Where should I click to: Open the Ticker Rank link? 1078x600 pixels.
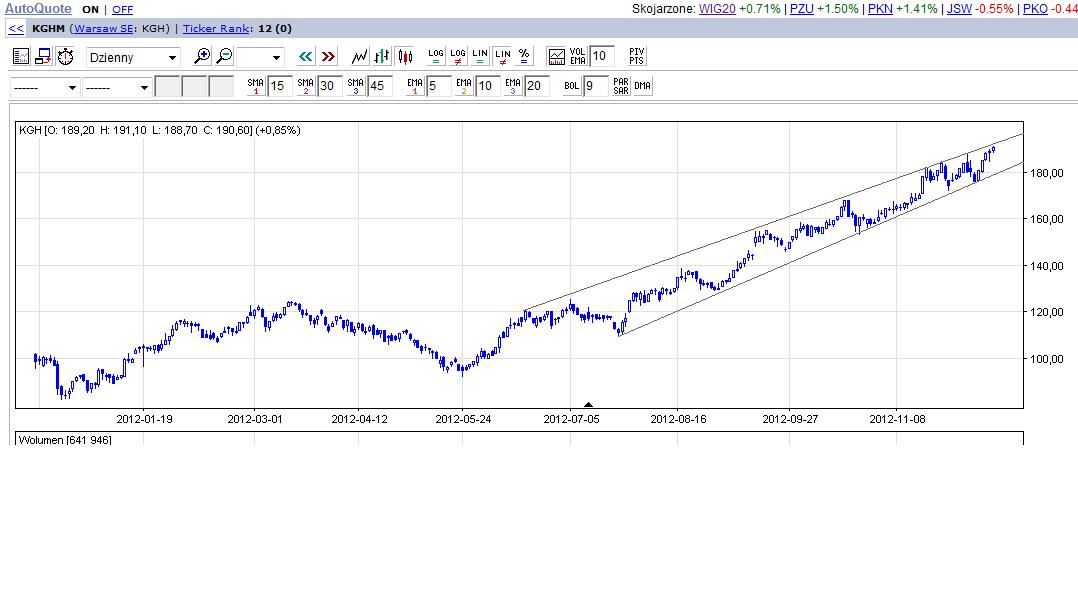[215, 29]
